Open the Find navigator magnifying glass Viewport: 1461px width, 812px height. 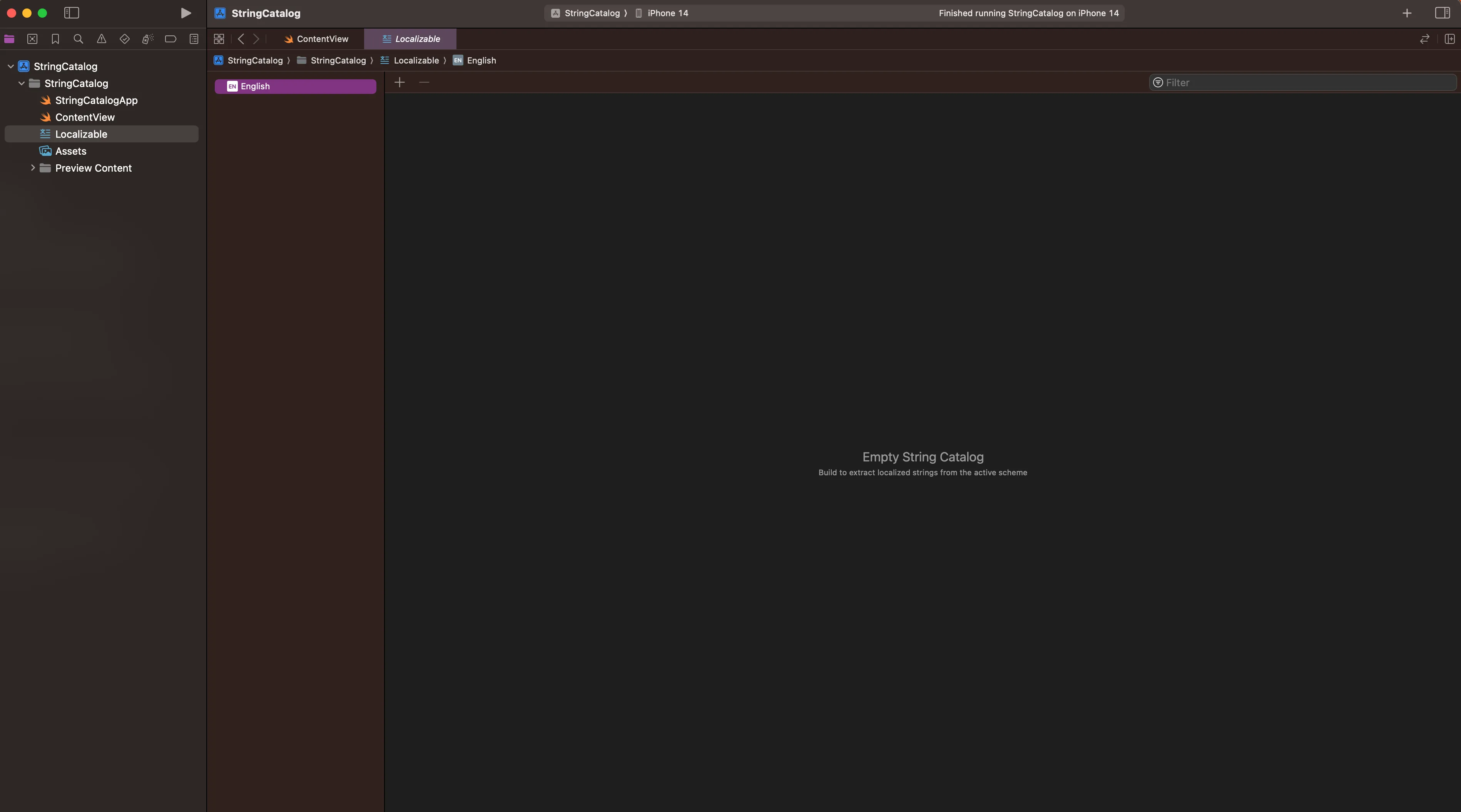tap(78, 39)
